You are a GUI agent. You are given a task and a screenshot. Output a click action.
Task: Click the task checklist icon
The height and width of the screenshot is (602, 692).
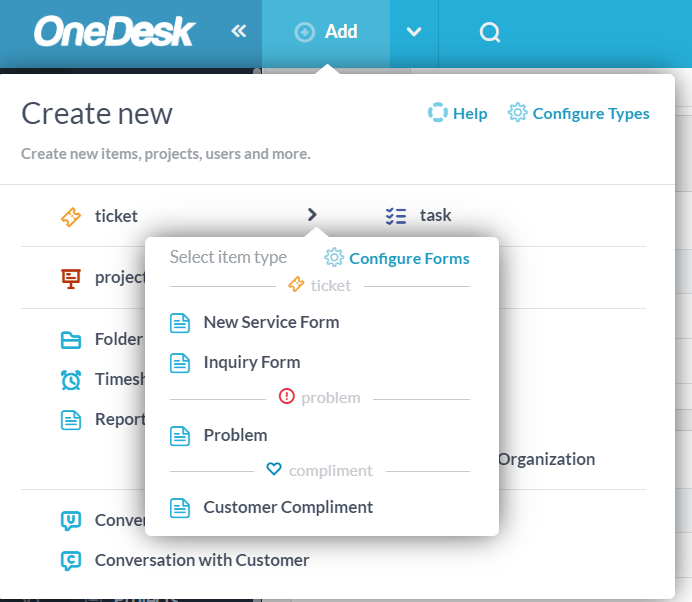pos(396,216)
